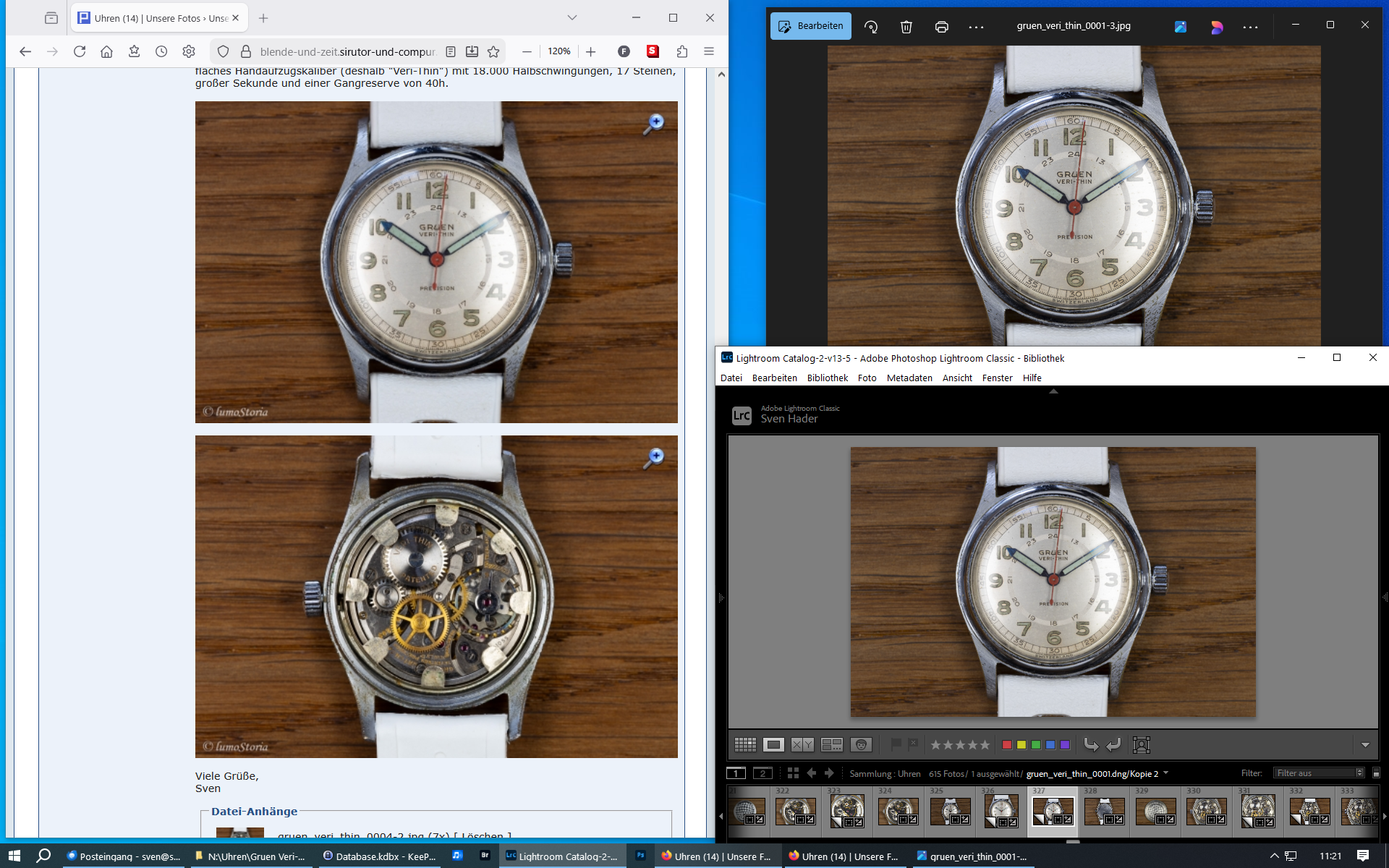
Task: Open people face view in Lightroom
Action: point(861,744)
